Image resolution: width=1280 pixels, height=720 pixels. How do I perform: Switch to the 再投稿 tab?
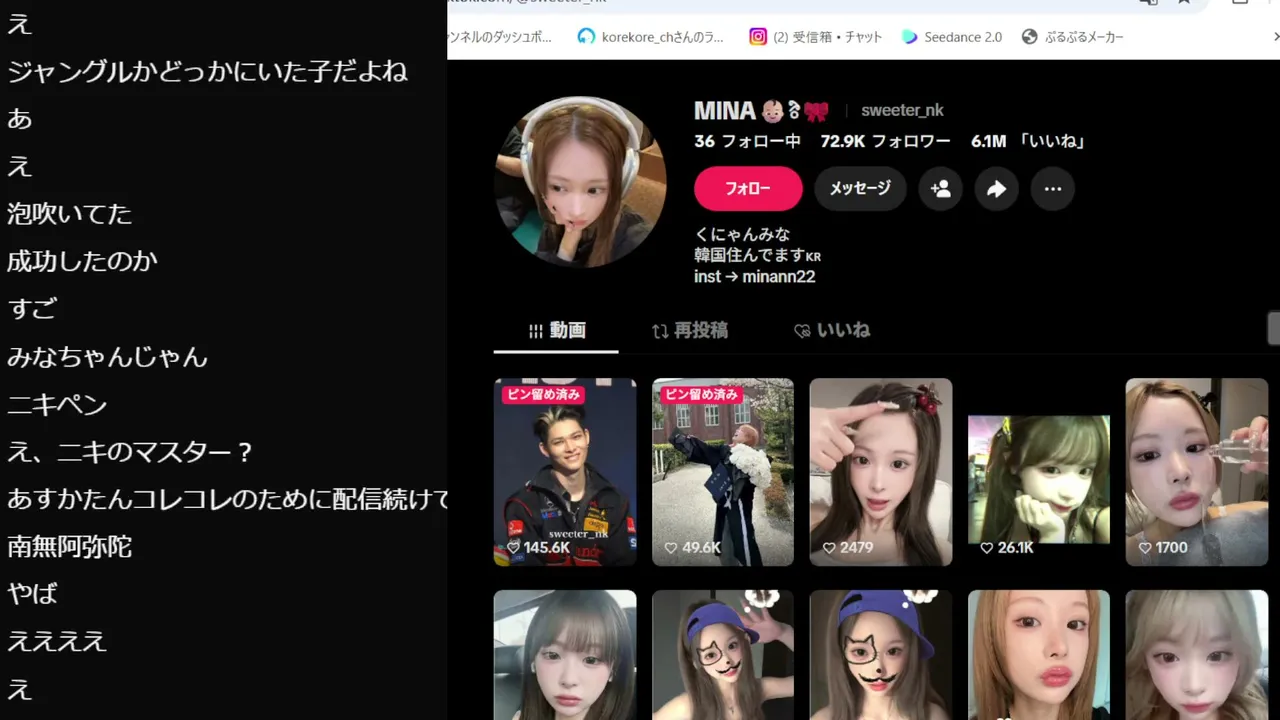click(x=689, y=331)
